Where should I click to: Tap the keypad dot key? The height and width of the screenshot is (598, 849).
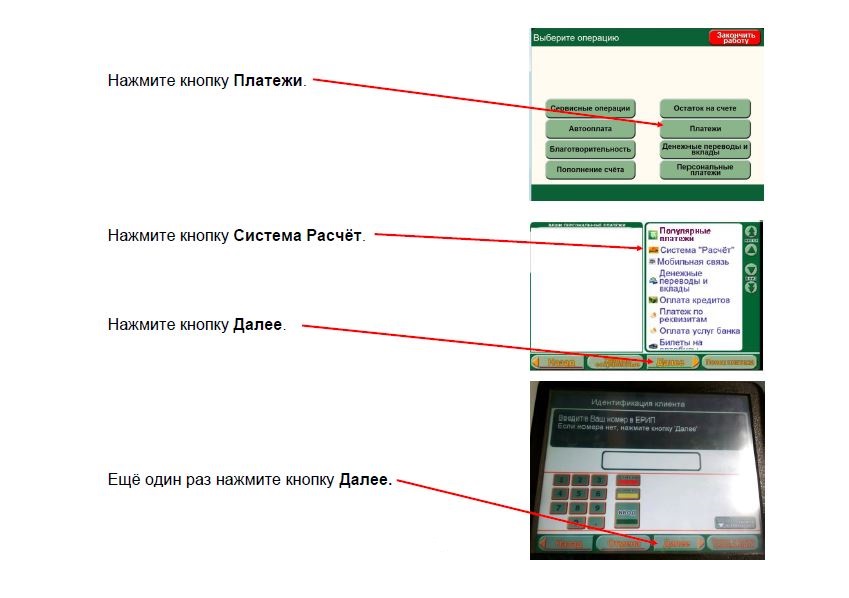[x=596, y=523]
